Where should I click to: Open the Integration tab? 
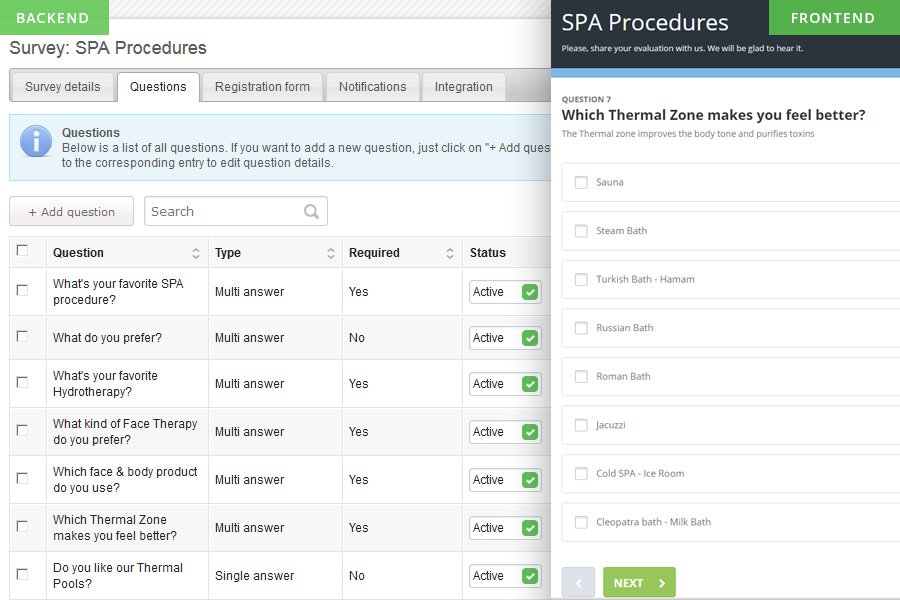[x=464, y=87]
